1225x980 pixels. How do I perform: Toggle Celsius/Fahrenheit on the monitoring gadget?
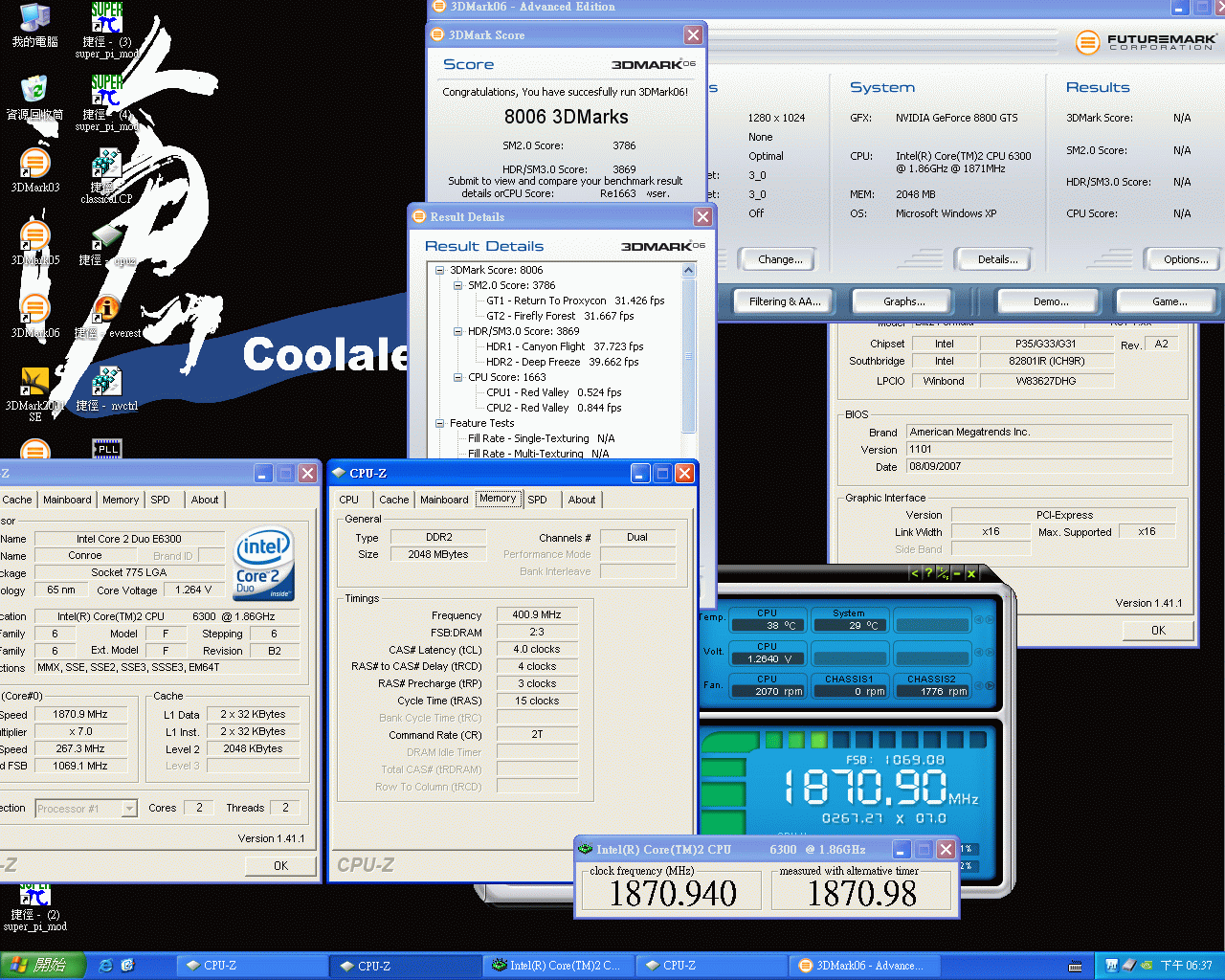click(943, 573)
